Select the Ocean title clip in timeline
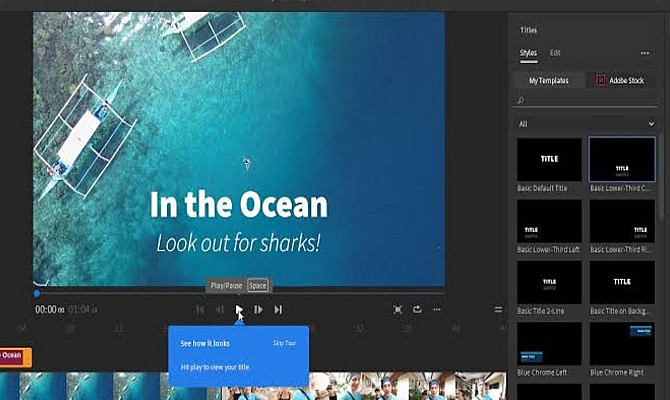 [x=15, y=357]
